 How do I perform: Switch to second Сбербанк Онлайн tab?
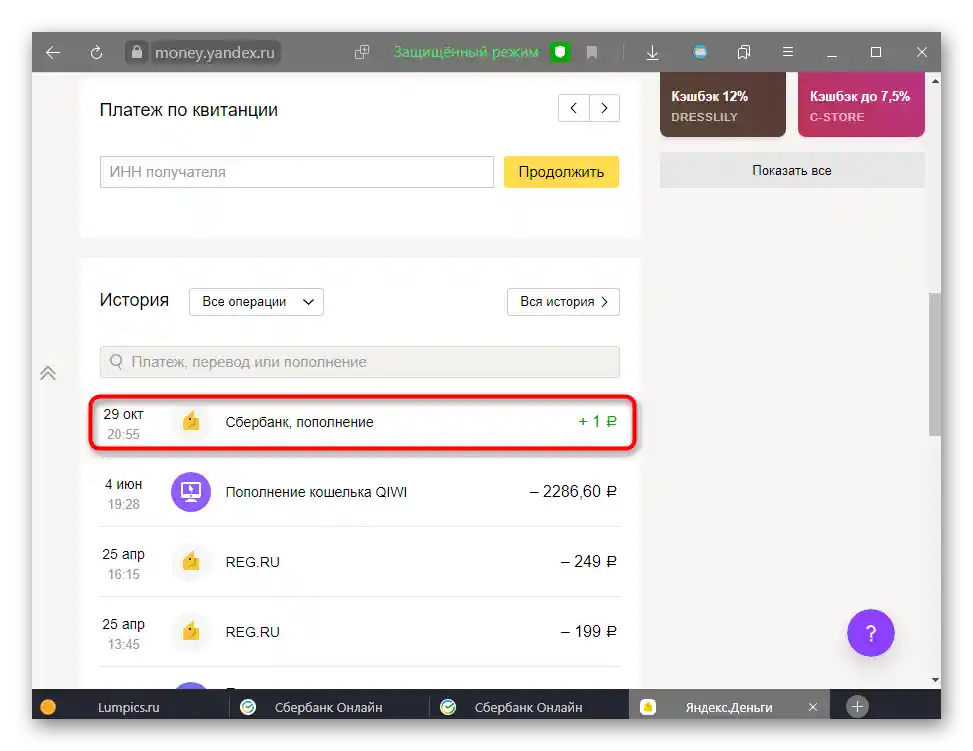528,707
